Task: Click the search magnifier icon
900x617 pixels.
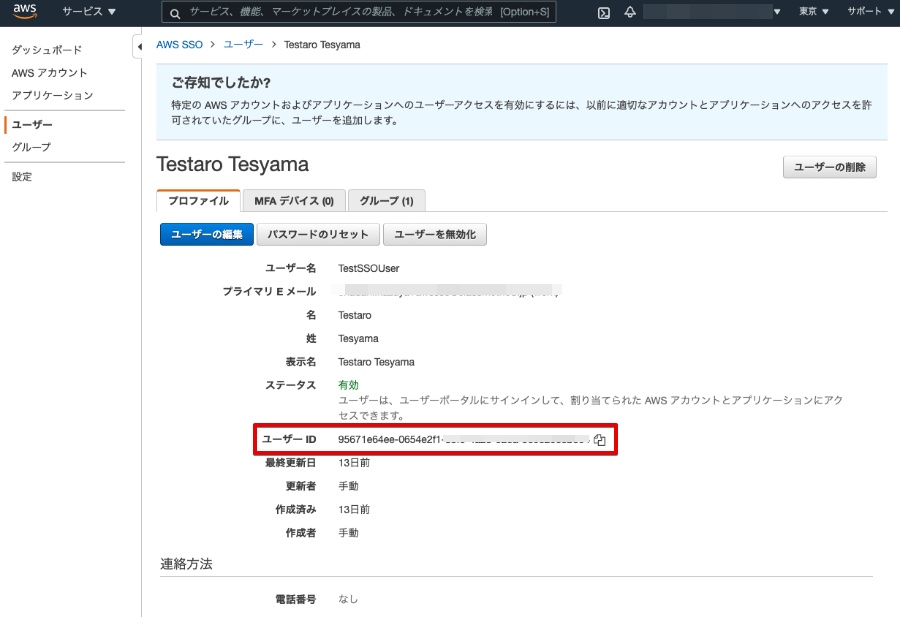Action: pos(175,13)
